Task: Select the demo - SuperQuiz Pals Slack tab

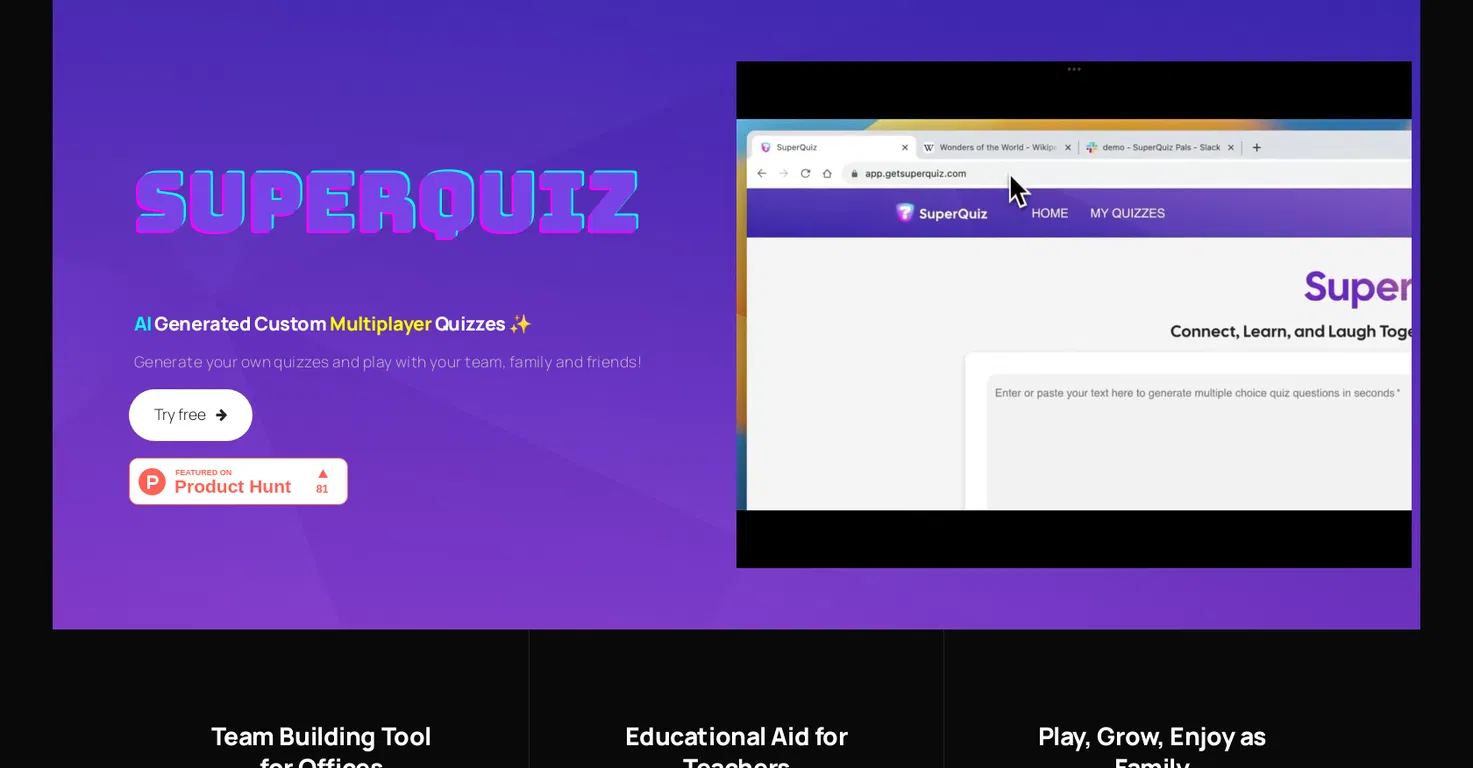Action: [1161, 147]
